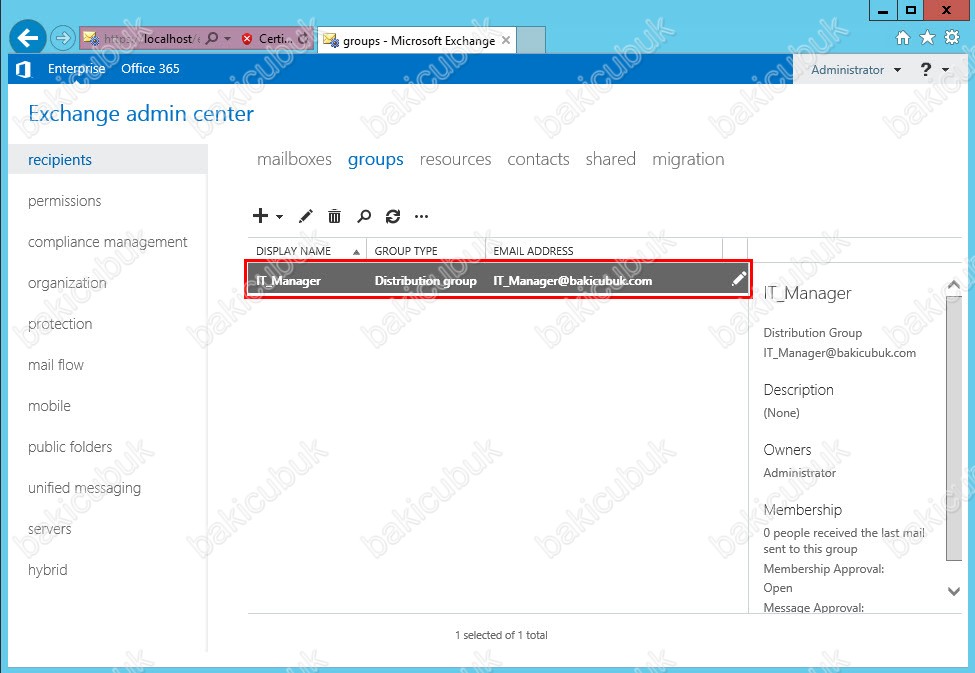Click the GROUP TYPE column header
This screenshot has height=673, width=975.
click(426, 251)
